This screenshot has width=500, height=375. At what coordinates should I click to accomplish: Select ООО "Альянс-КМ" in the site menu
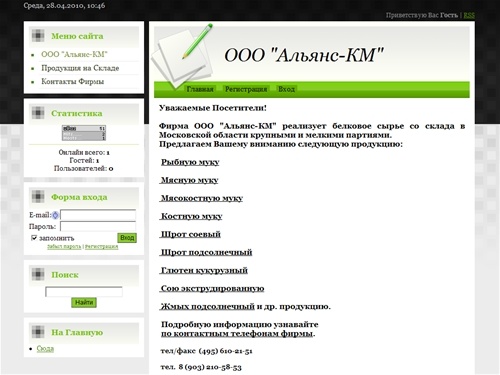click(x=74, y=54)
